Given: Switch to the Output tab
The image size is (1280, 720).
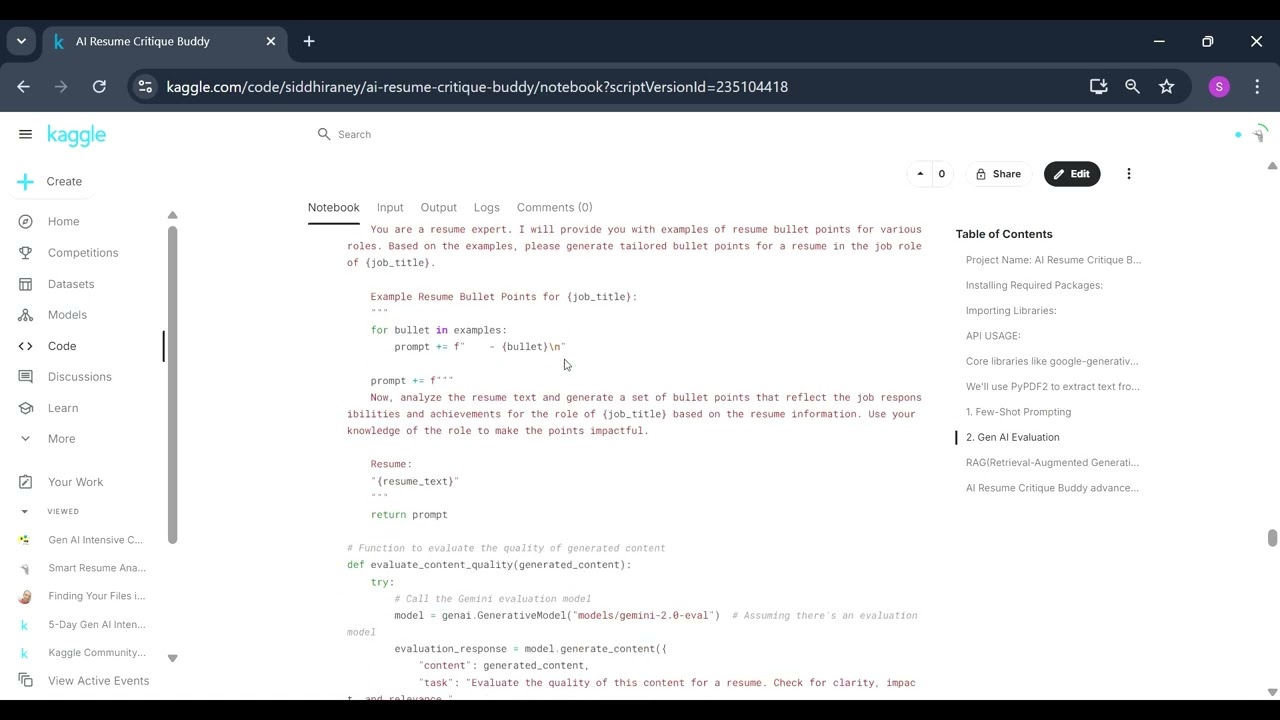Looking at the screenshot, I should 438,207.
